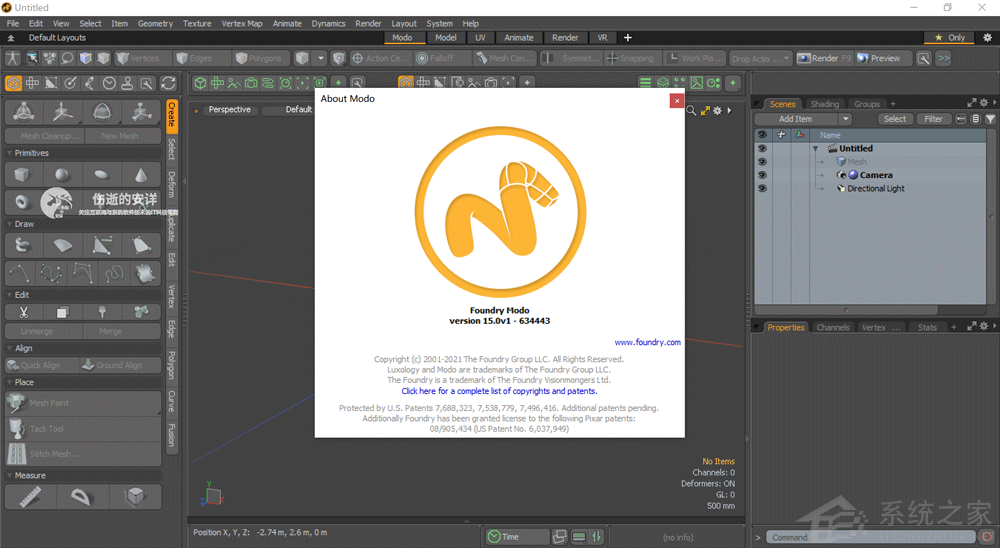The width and height of the screenshot is (1000, 548).
Task: Click the viewport gear settings icon
Action: (717, 110)
